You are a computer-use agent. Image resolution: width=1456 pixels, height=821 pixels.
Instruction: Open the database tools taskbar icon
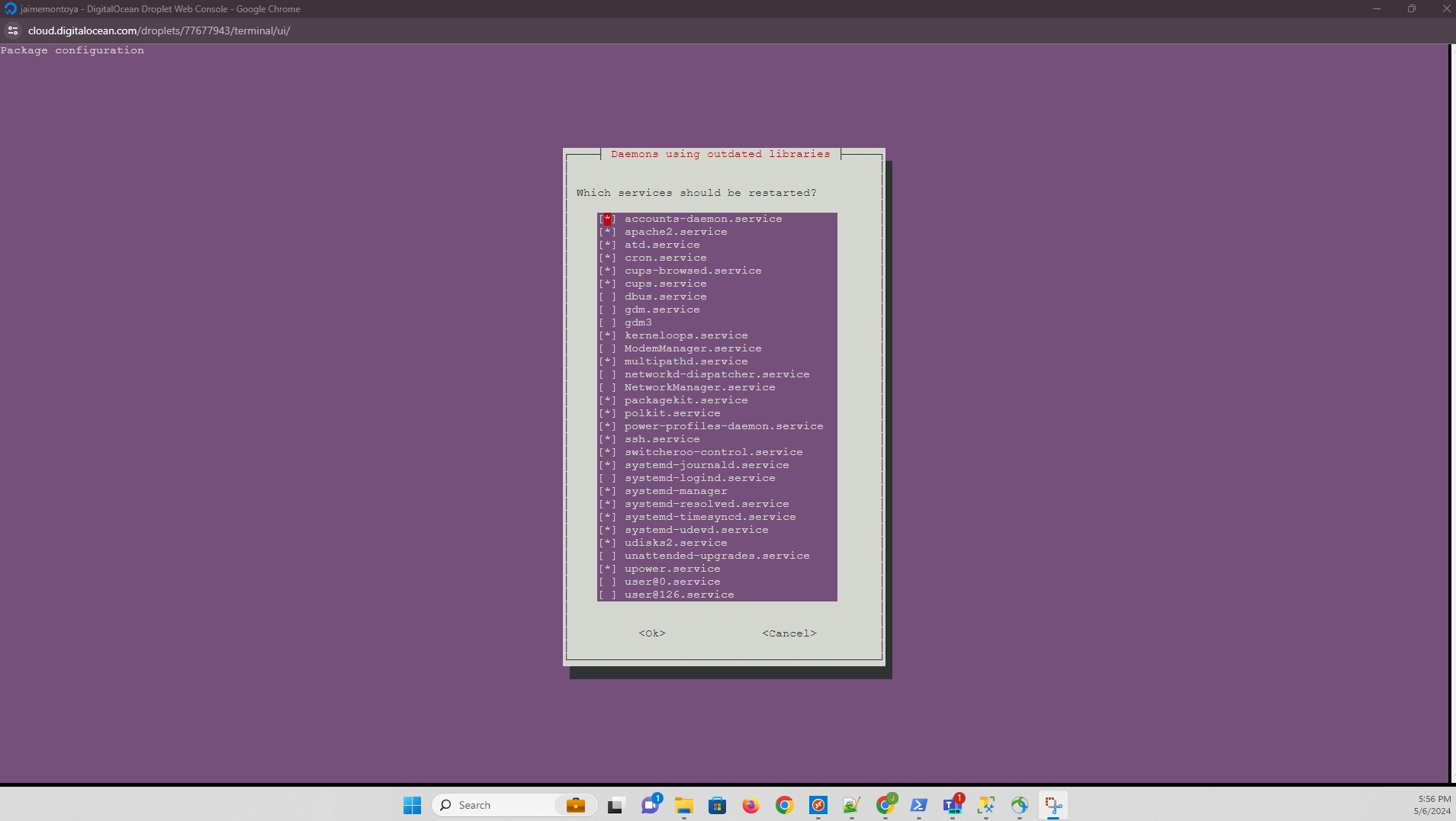coord(986,805)
